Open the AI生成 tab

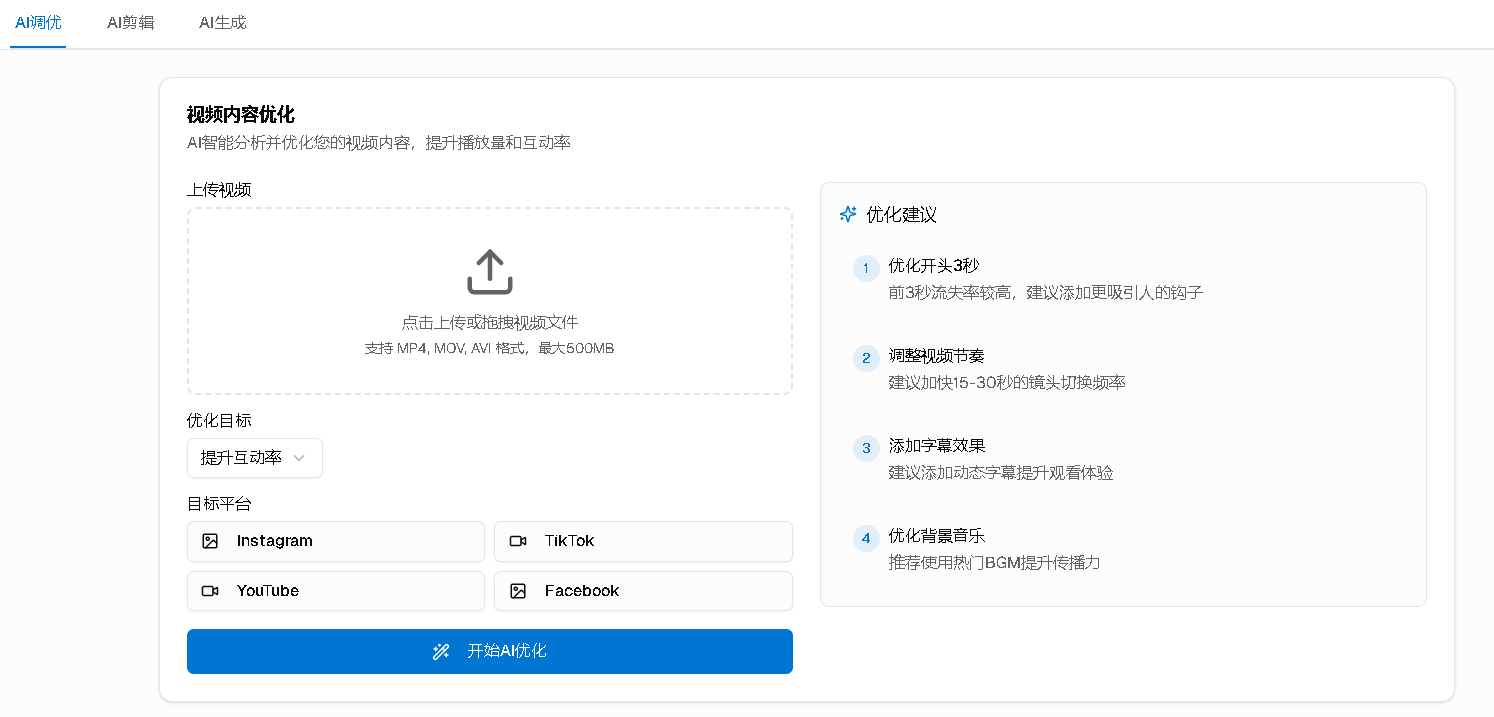click(x=222, y=22)
